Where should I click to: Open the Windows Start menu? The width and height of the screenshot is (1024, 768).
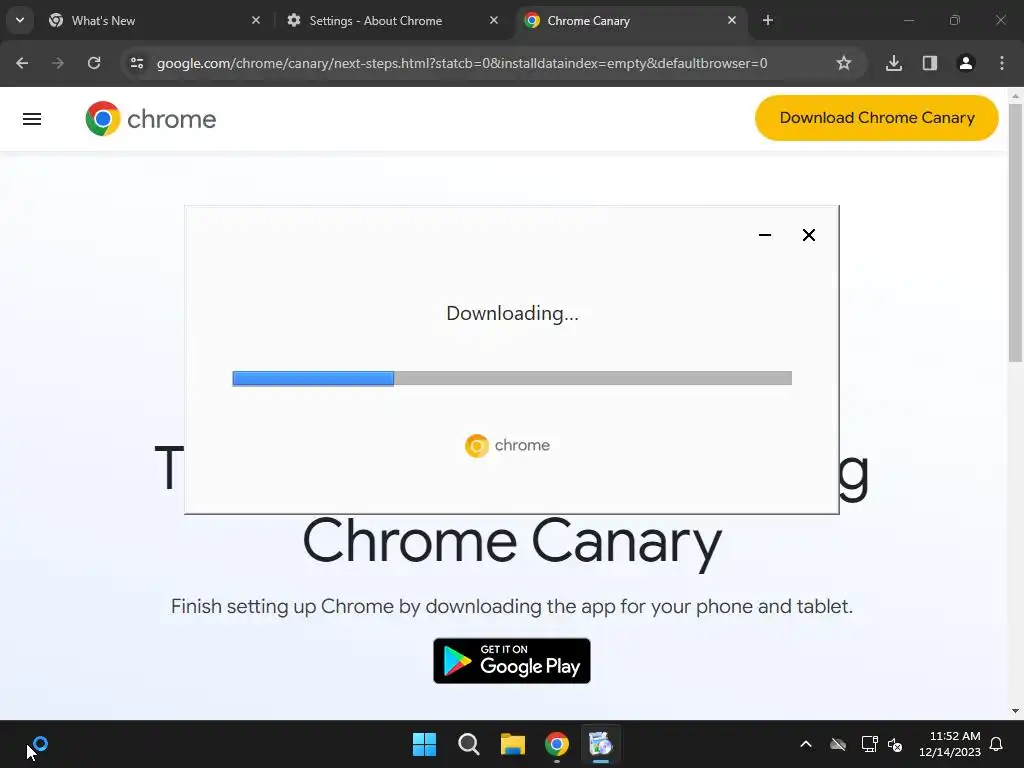coord(424,744)
